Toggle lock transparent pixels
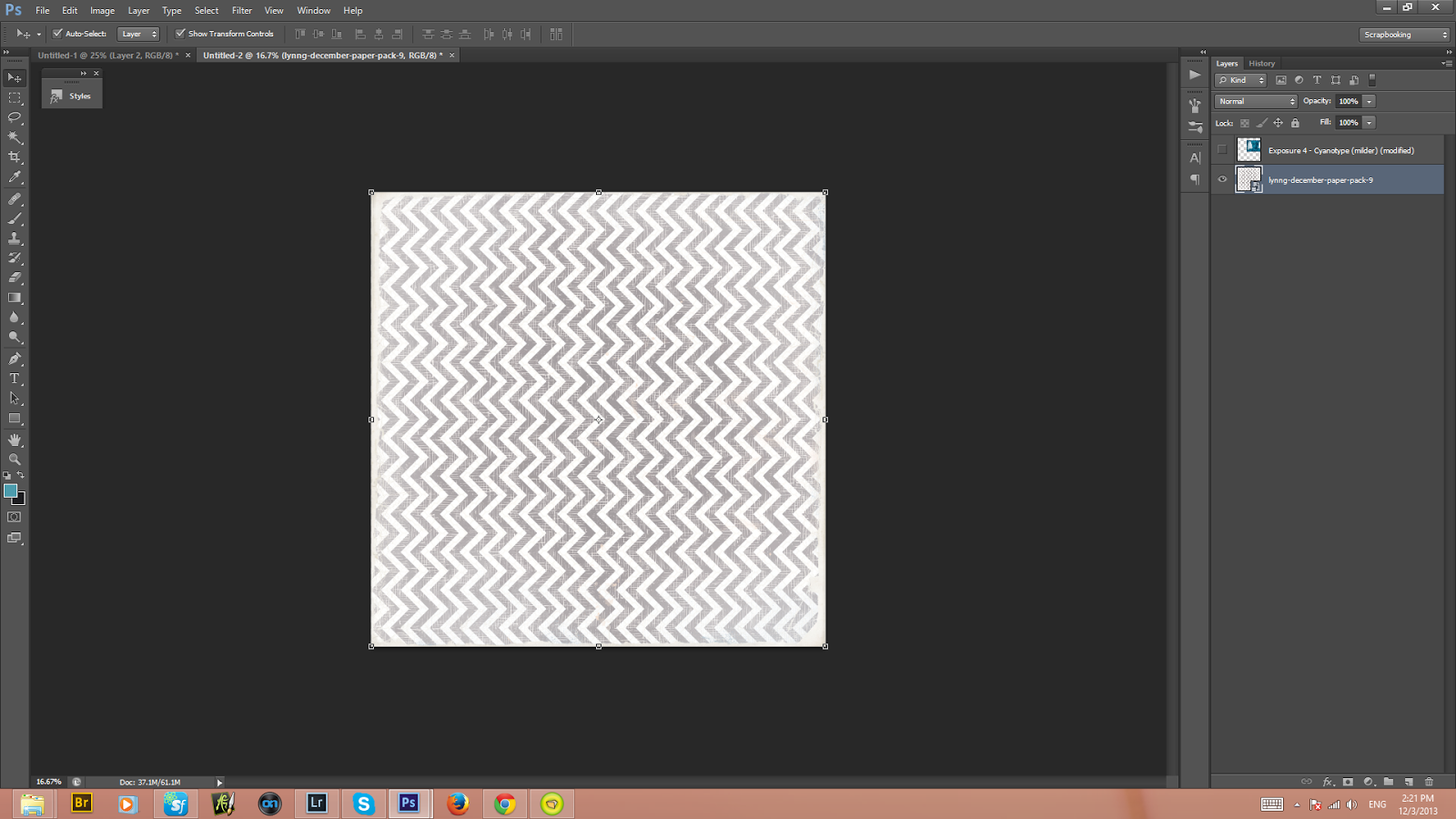 (1245, 123)
